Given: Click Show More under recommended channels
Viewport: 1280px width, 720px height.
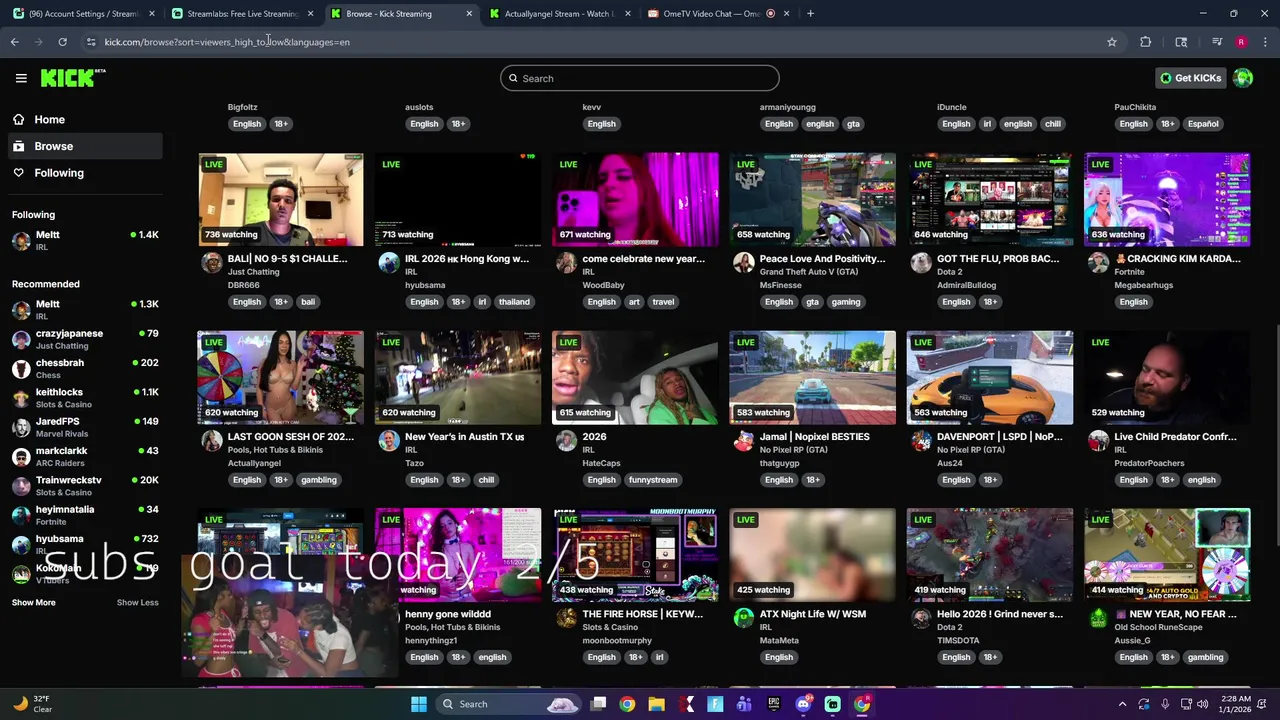Looking at the screenshot, I should click(x=34, y=603).
